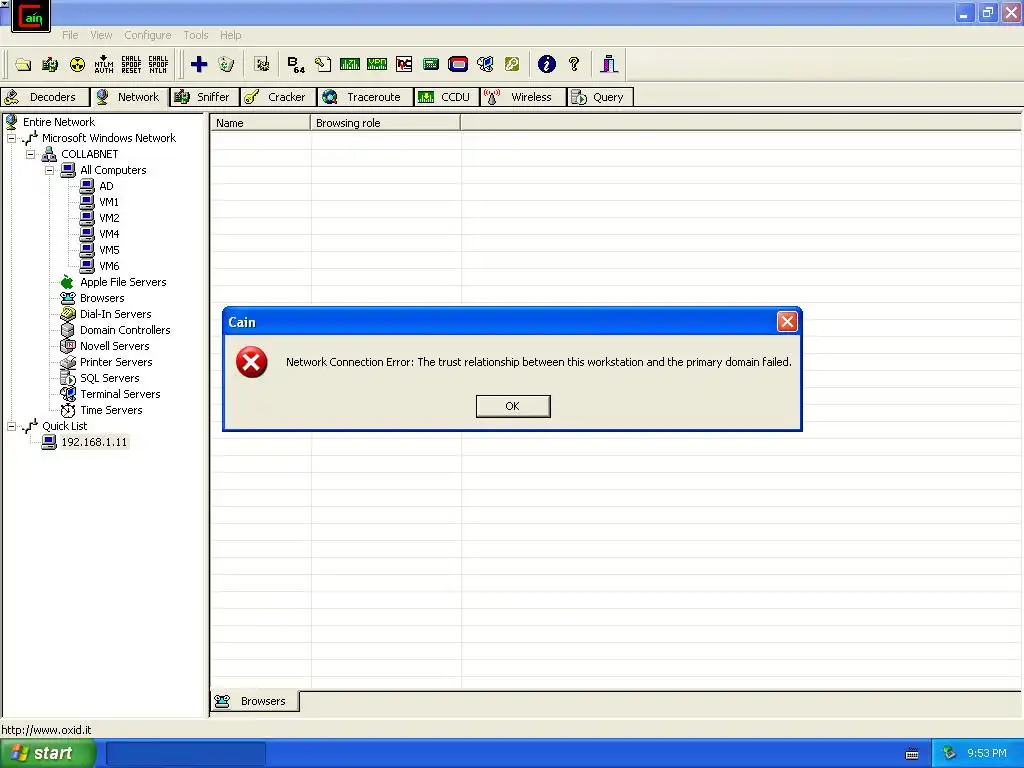Click the keyboard icon in taskbar
Image resolution: width=1024 pixels, height=768 pixels.
912,754
